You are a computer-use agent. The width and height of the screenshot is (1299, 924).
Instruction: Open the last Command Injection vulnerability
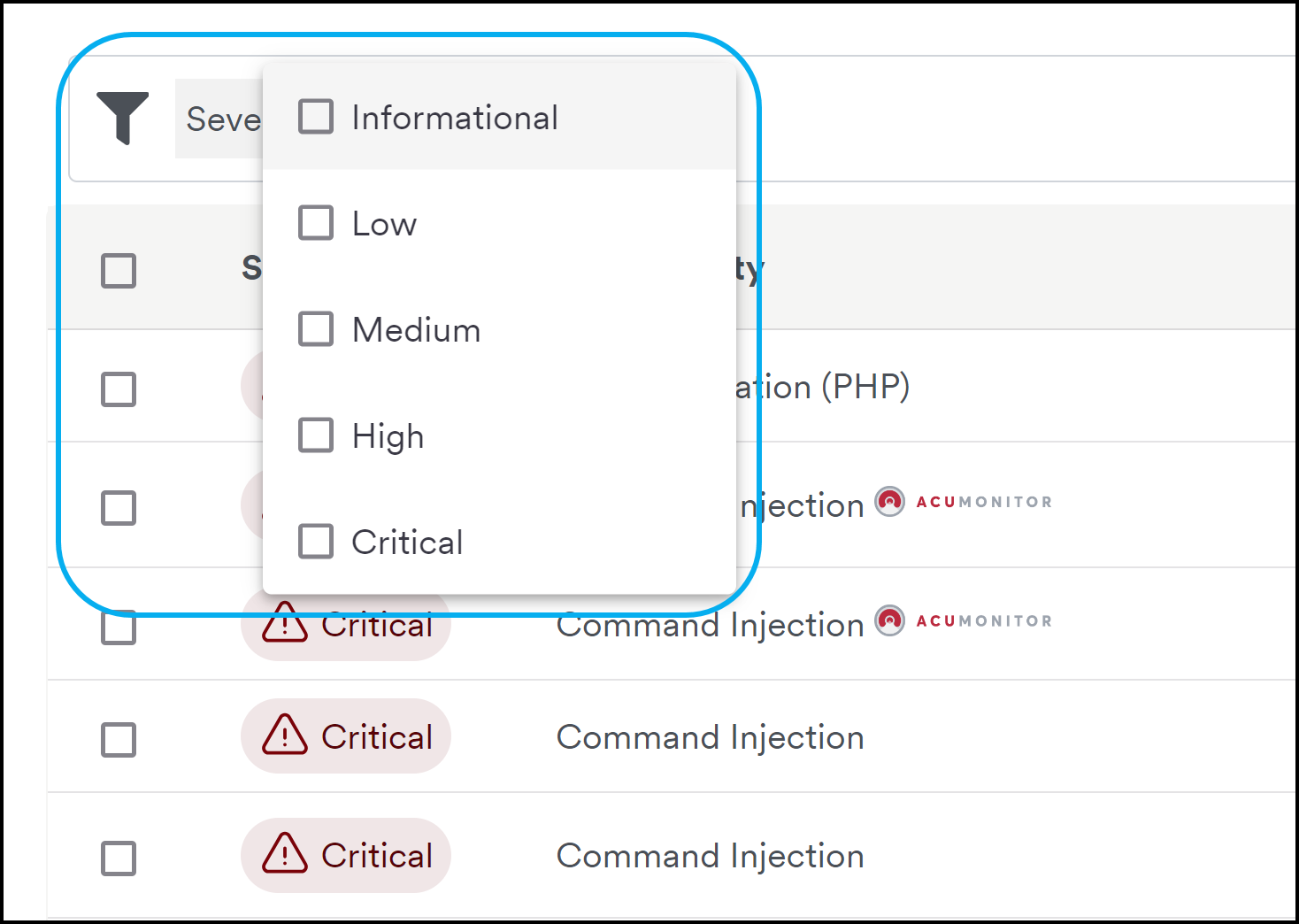pyautogui.click(x=710, y=857)
